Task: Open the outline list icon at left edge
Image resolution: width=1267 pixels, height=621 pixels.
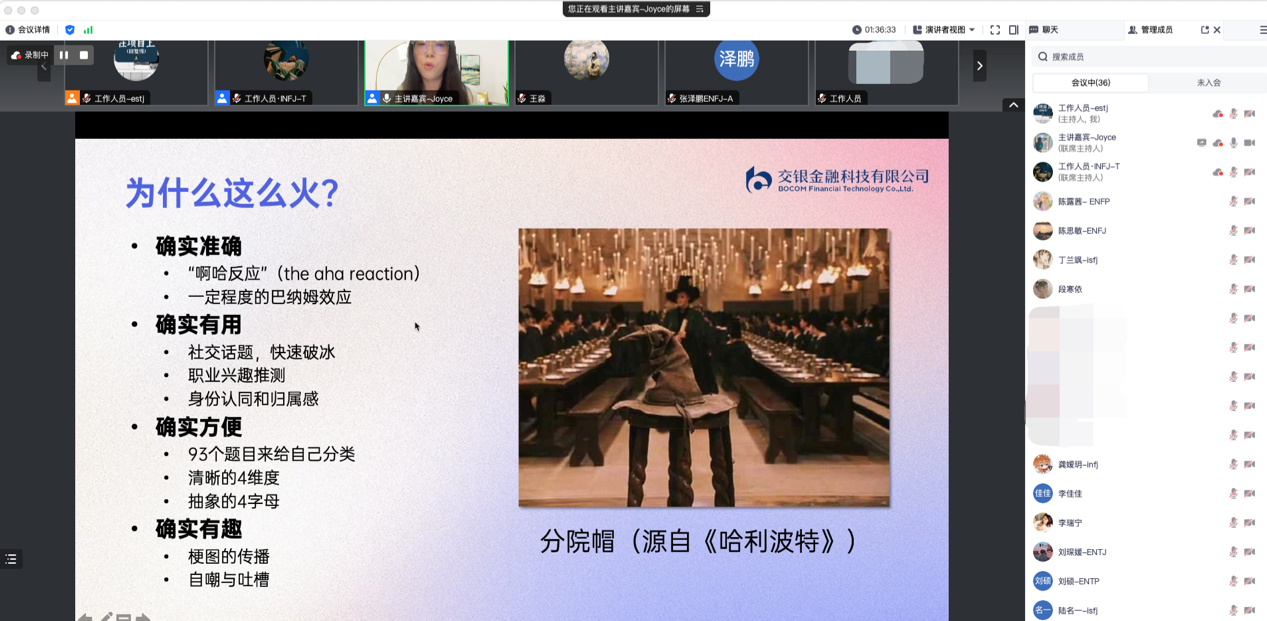Action: pos(11,559)
